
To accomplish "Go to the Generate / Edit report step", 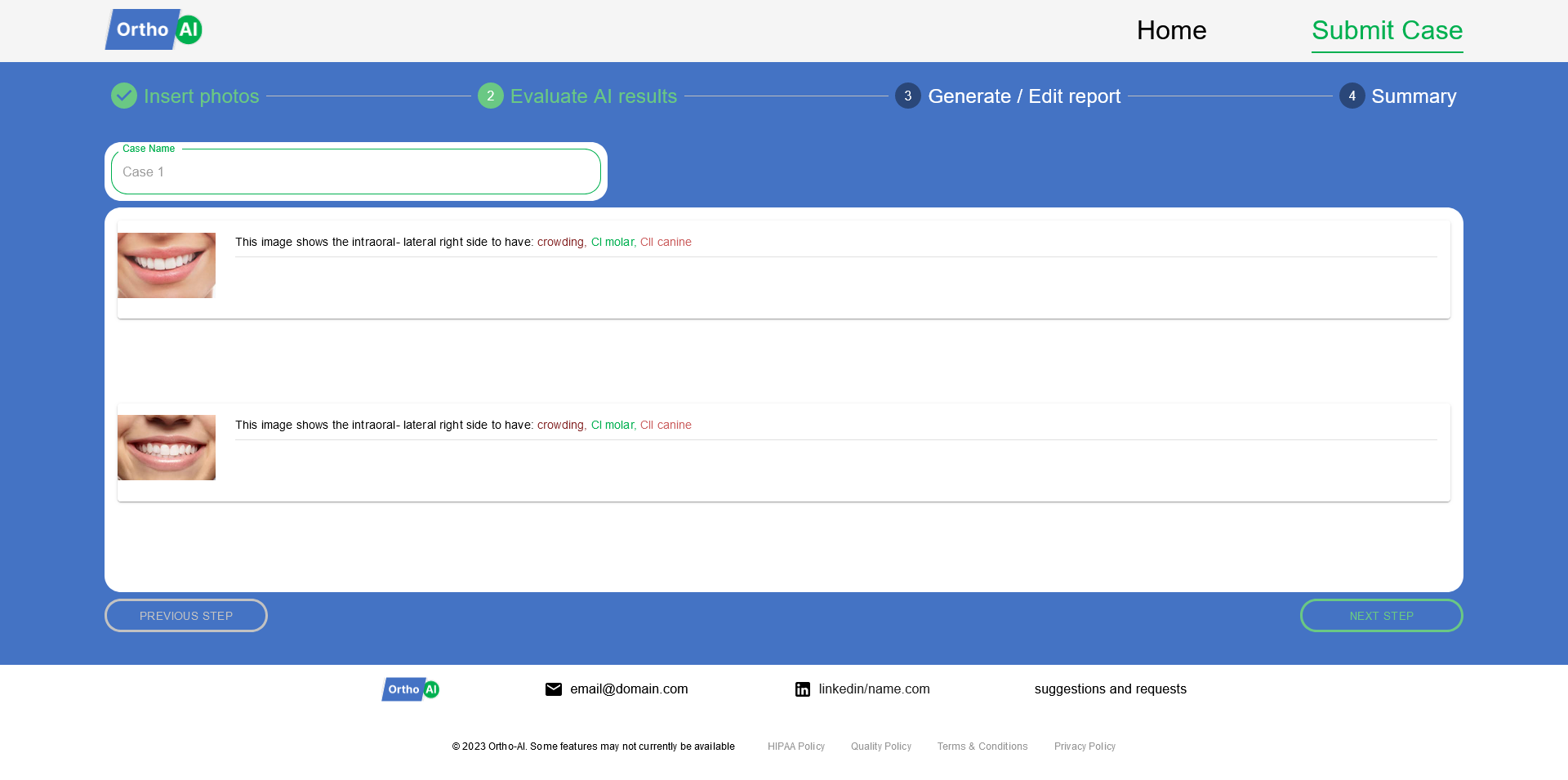I will point(1024,96).
